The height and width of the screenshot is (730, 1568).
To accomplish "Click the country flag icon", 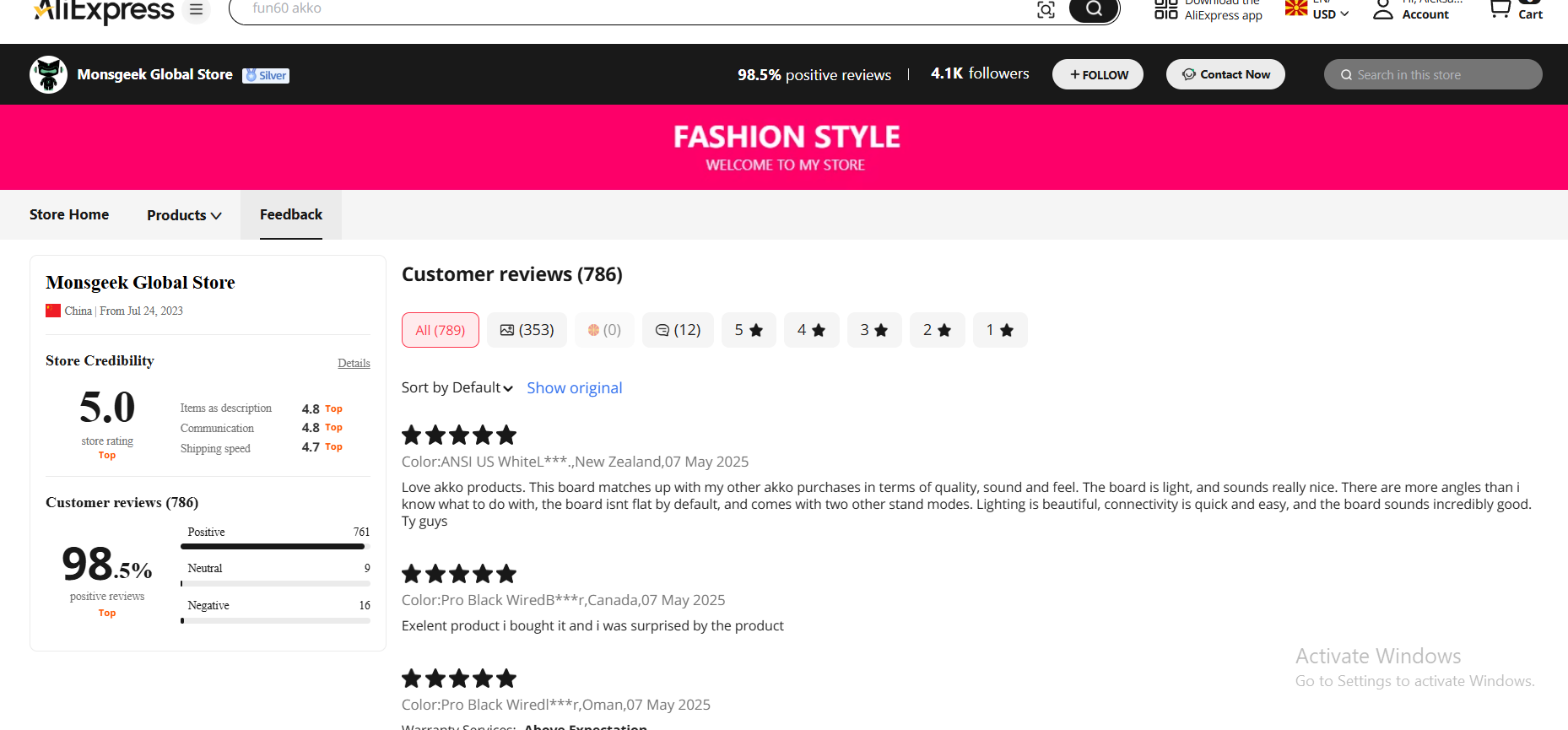I will coord(1295,8).
